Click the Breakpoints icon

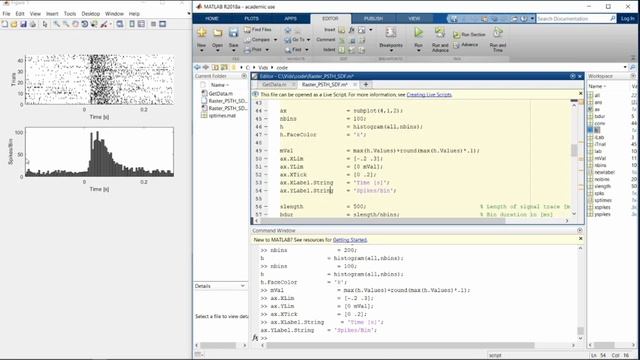(x=391, y=33)
